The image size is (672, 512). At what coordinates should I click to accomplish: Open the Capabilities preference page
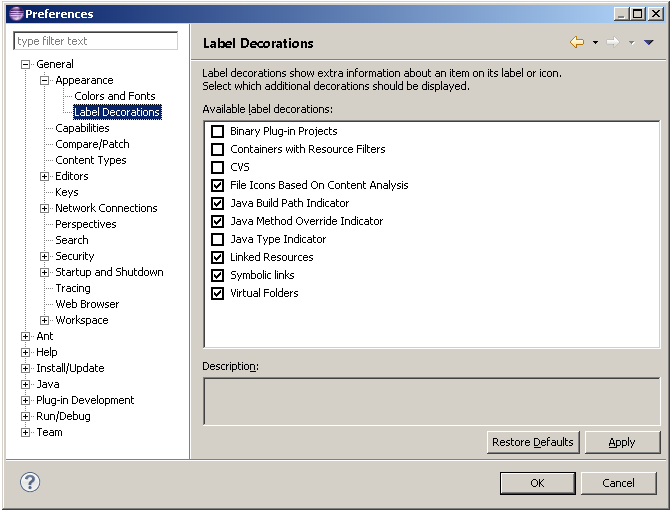pos(82,128)
